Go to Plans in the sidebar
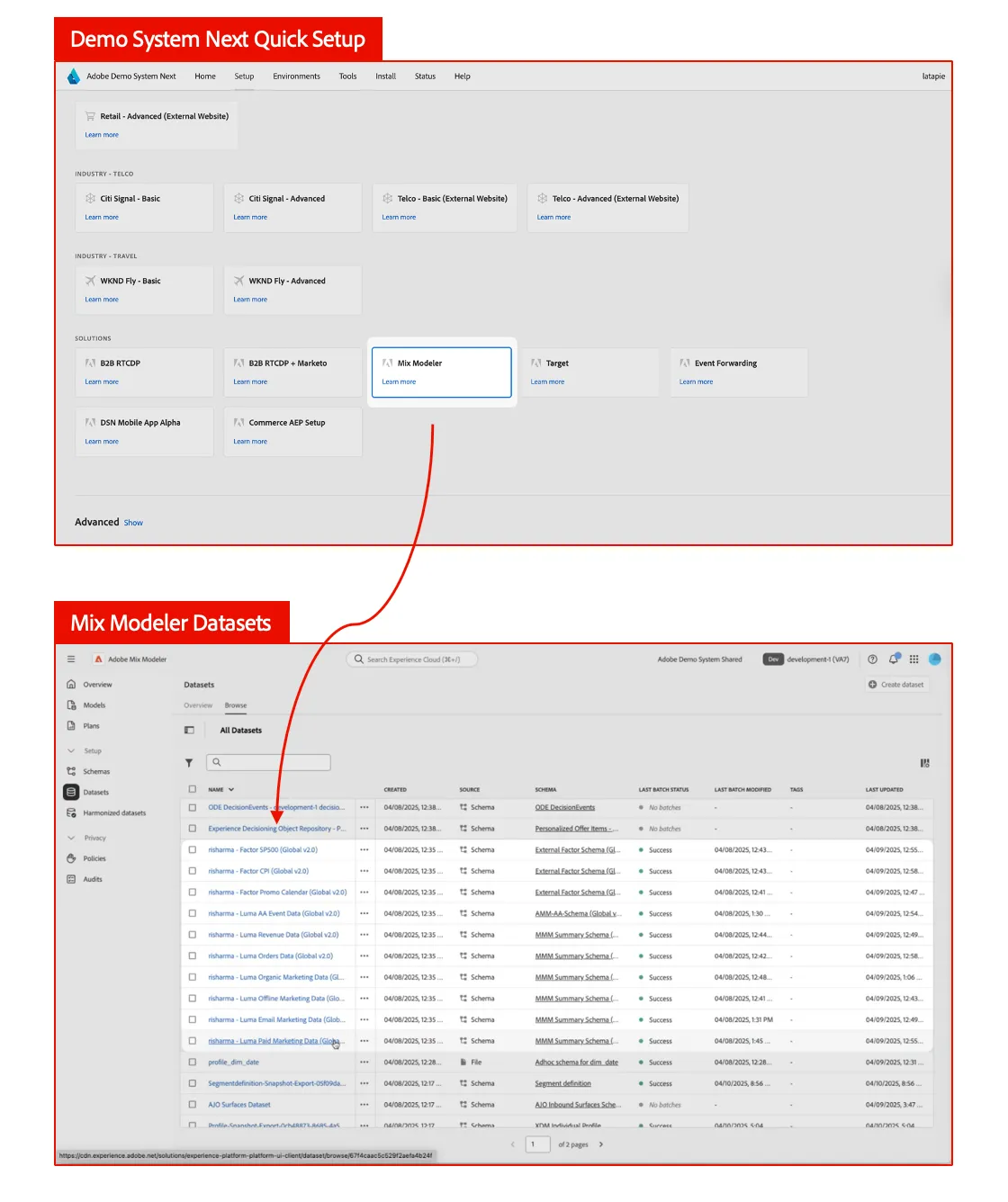This screenshot has height=1202, width=1008. pos(91,726)
